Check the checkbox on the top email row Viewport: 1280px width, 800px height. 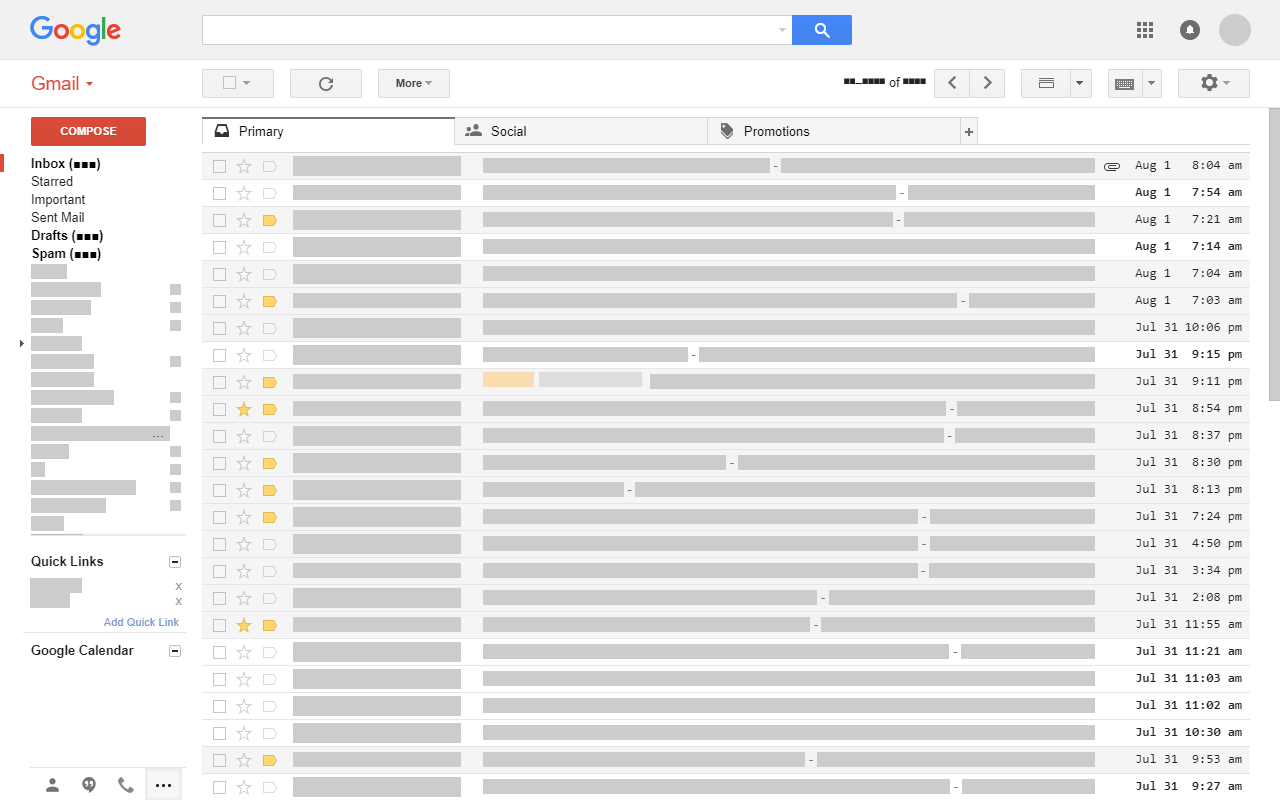point(220,165)
